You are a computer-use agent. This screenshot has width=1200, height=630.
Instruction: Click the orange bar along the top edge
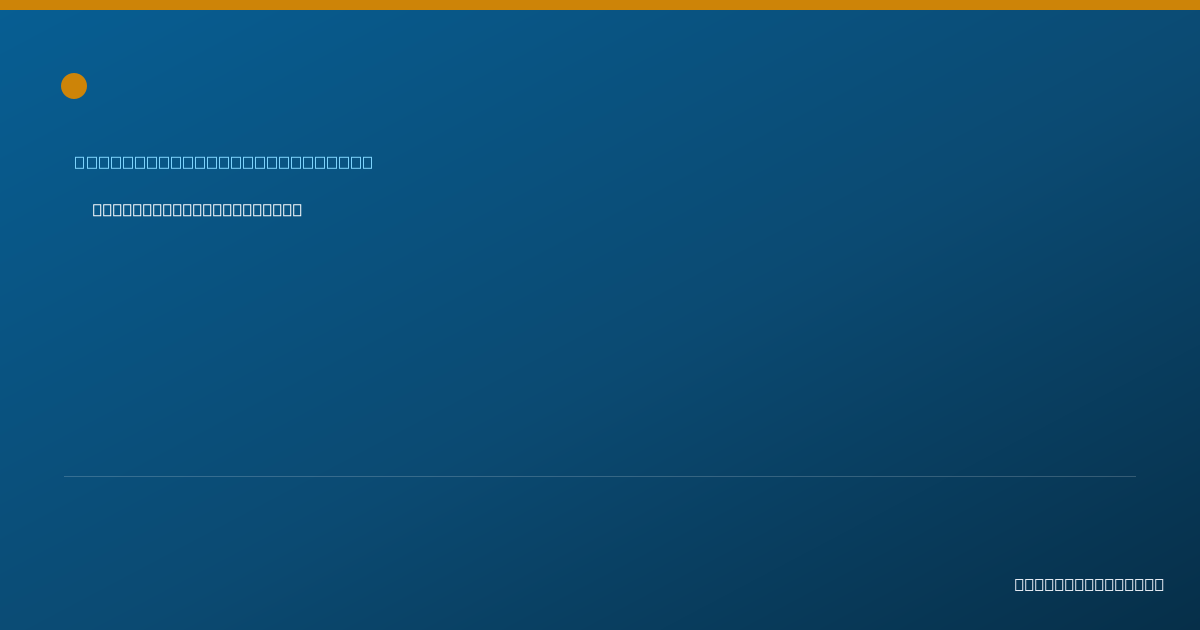click(x=600, y=5)
